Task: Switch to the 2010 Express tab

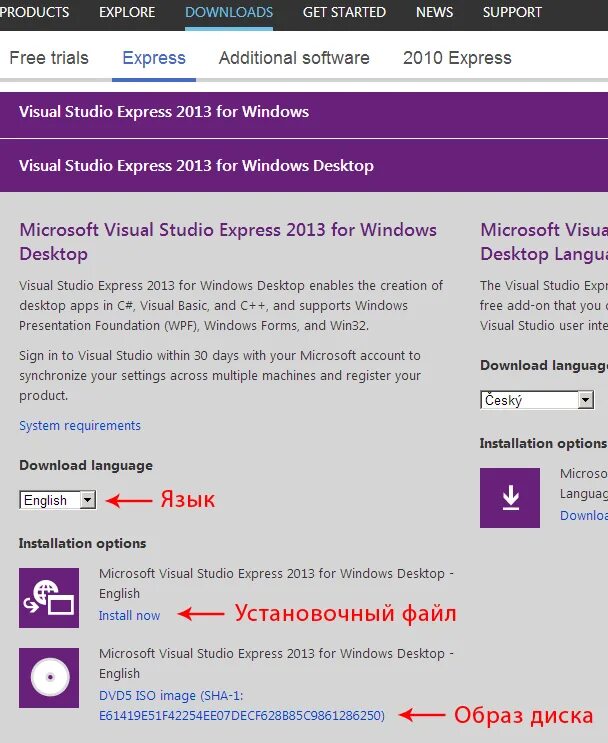Action: click(457, 58)
